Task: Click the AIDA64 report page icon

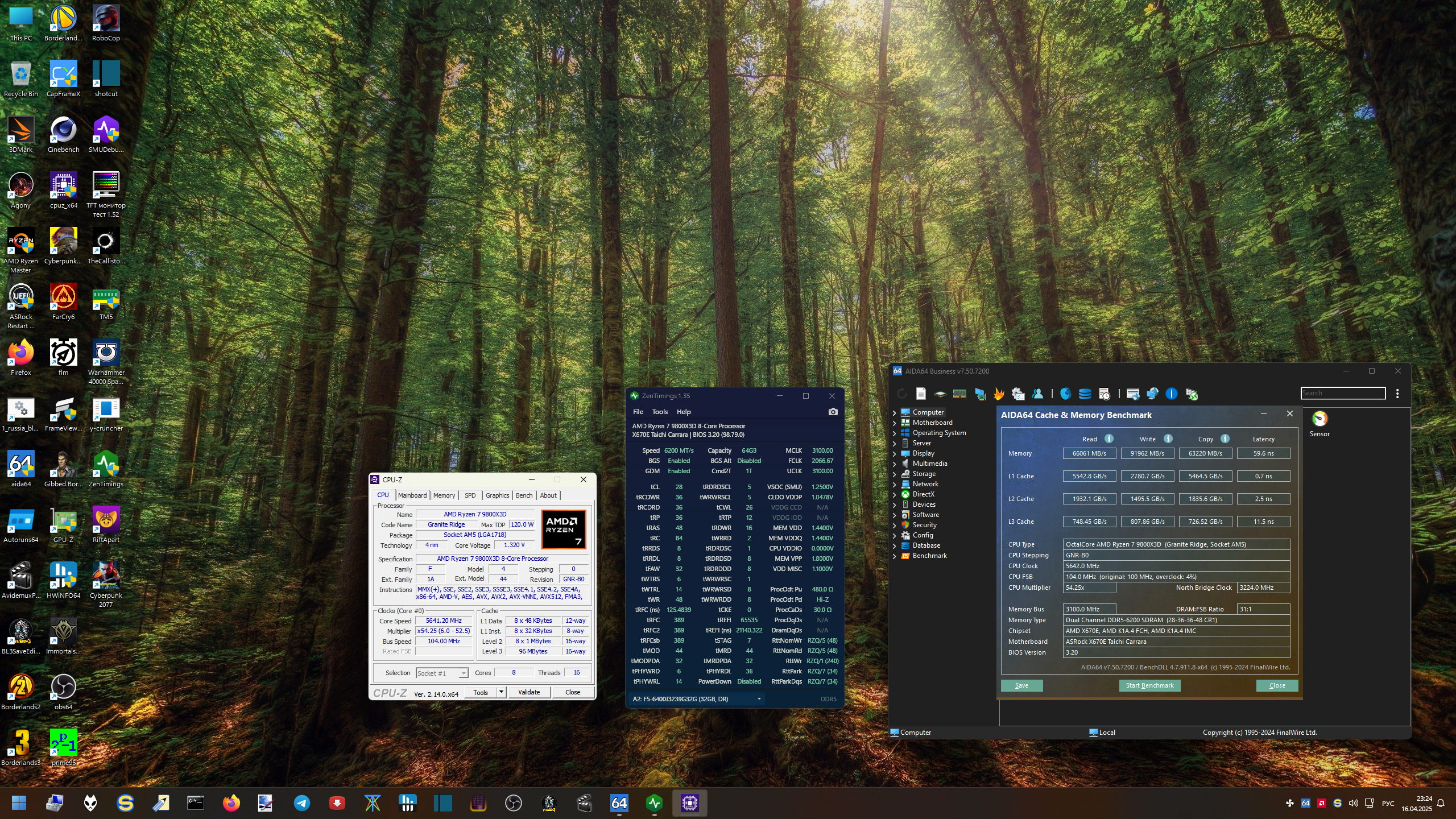Action: click(921, 394)
